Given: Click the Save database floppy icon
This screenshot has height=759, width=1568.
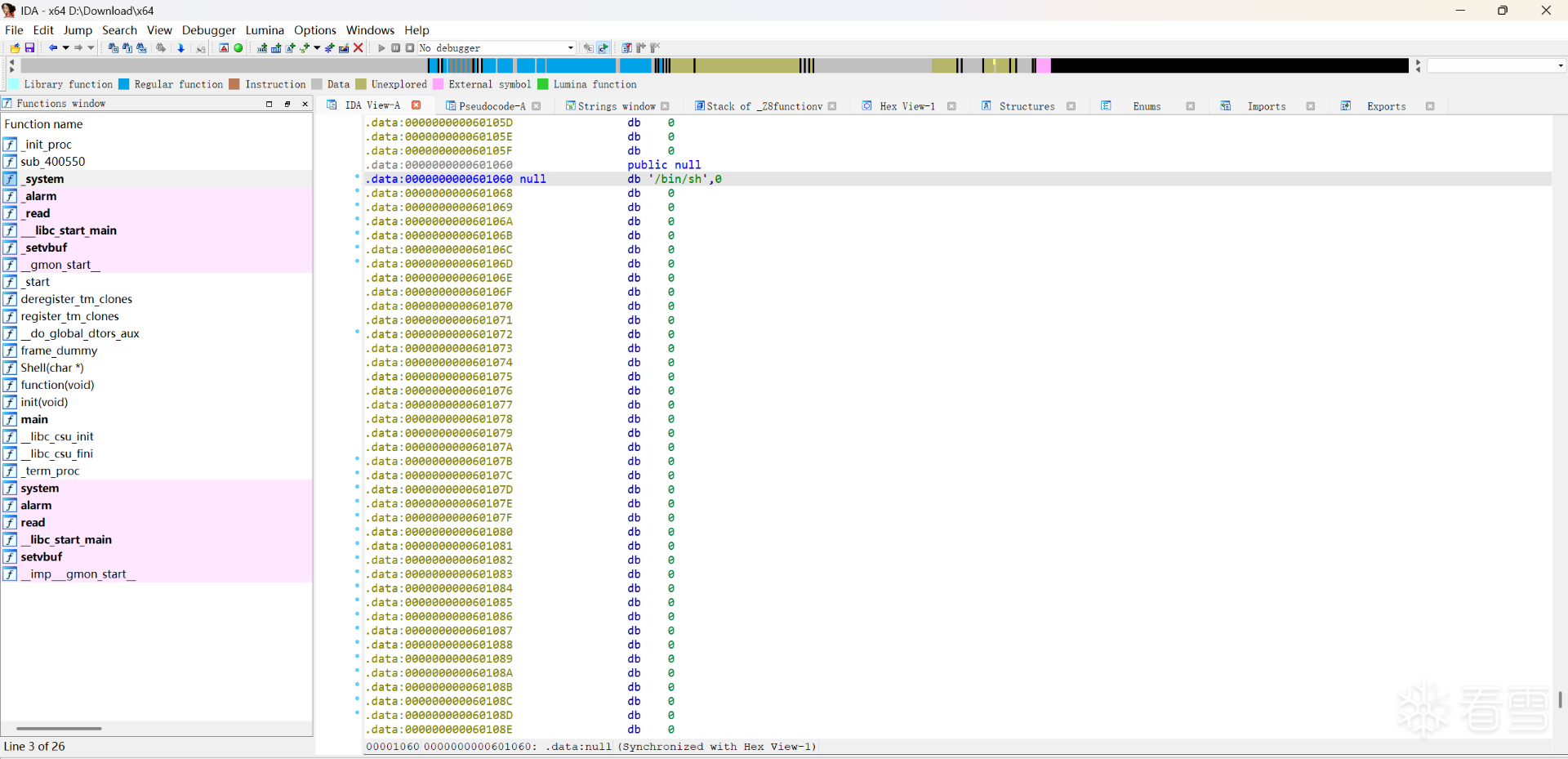Looking at the screenshot, I should [30, 48].
